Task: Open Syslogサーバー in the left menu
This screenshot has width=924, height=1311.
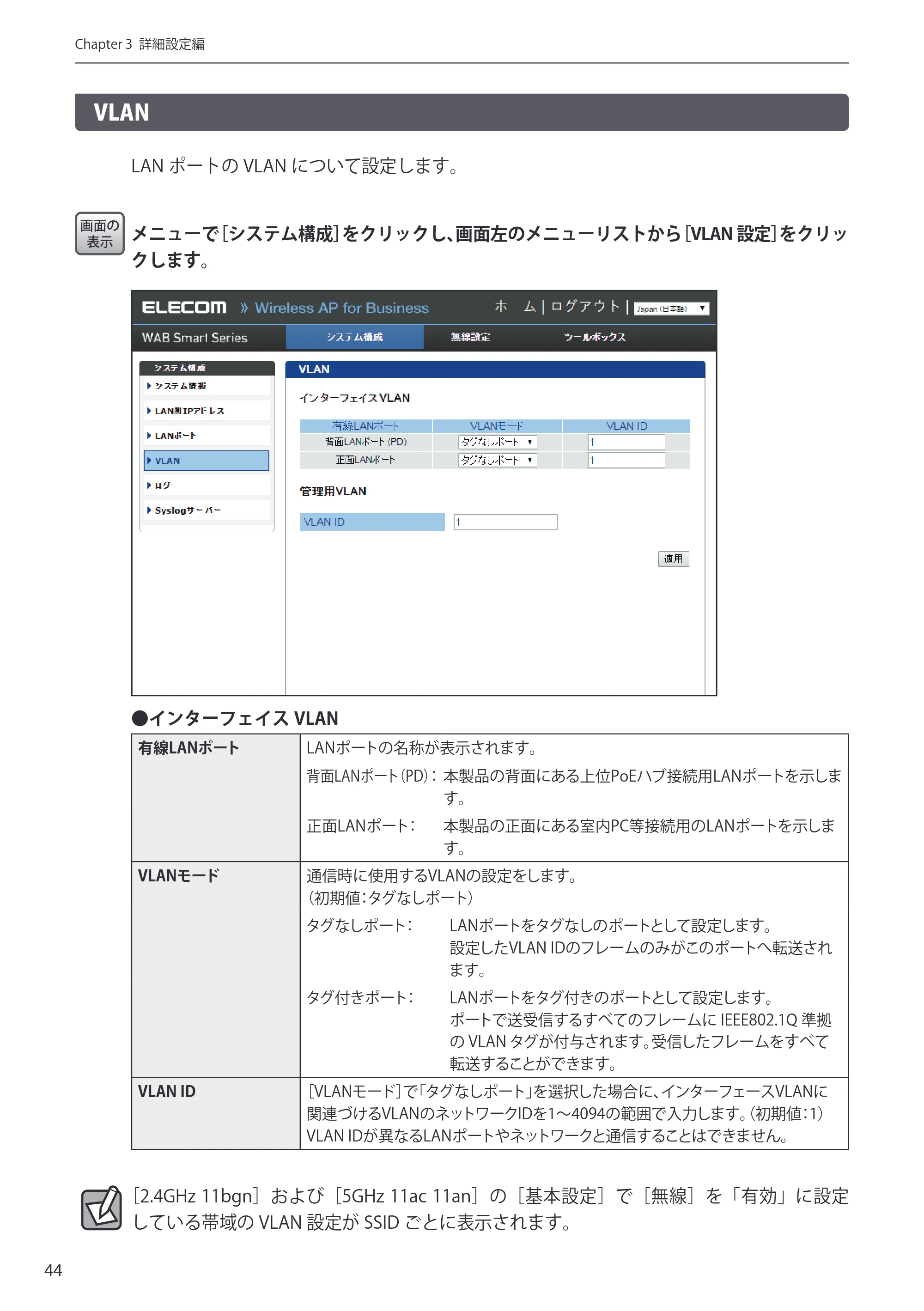Action: (x=207, y=510)
